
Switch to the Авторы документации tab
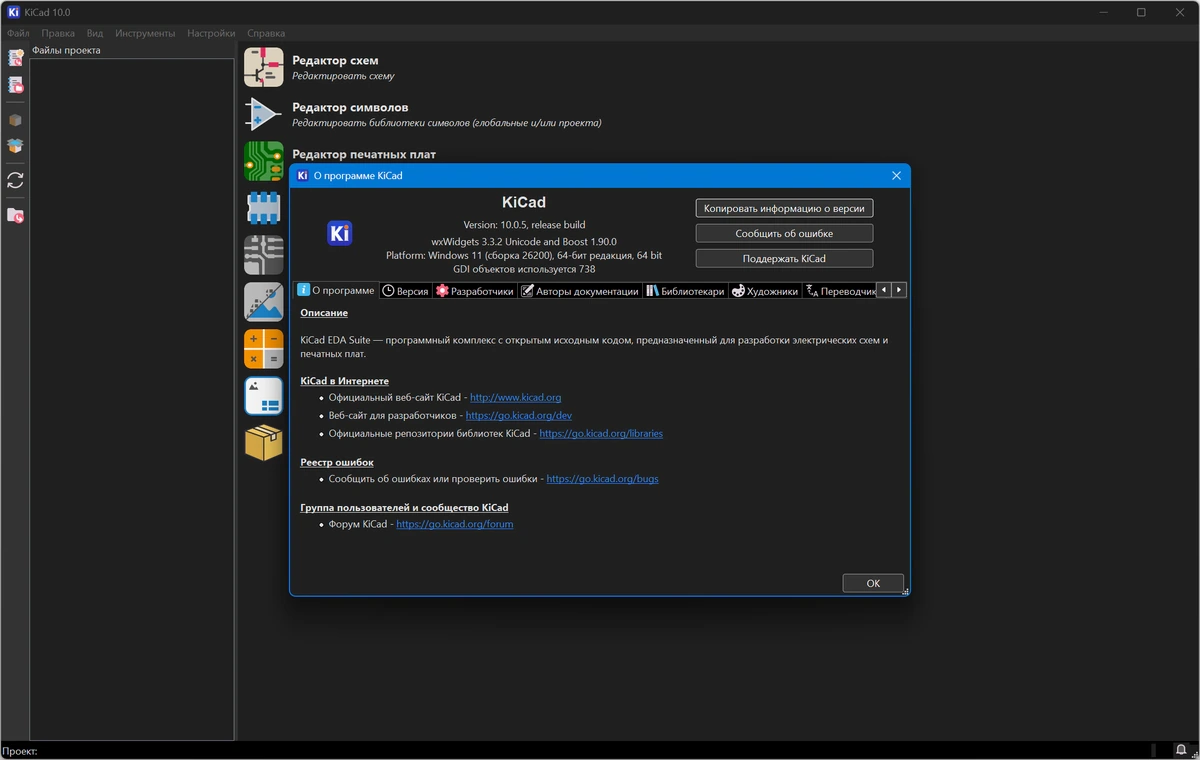pos(580,291)
